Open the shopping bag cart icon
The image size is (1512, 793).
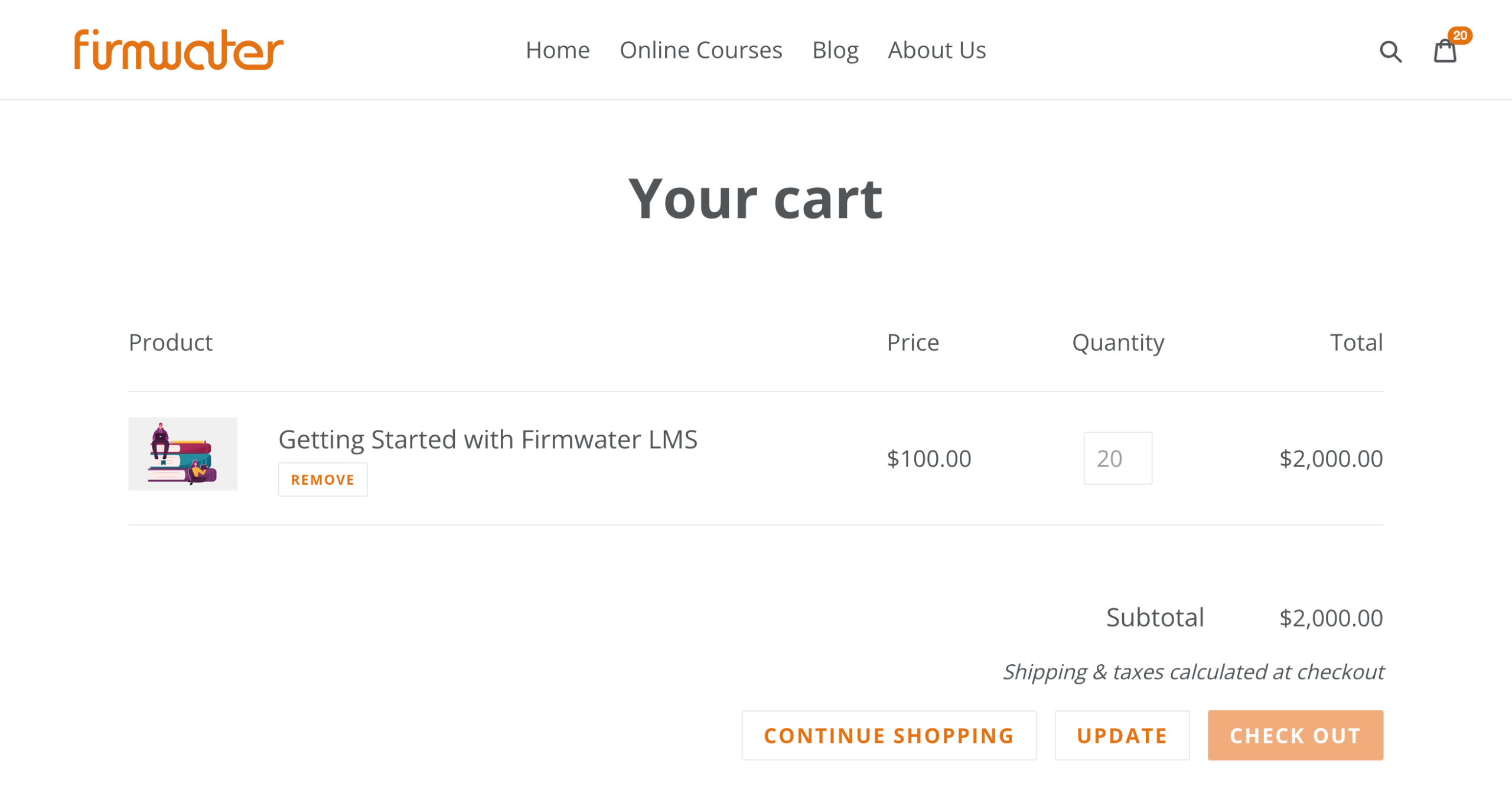tap(1445, 51)
